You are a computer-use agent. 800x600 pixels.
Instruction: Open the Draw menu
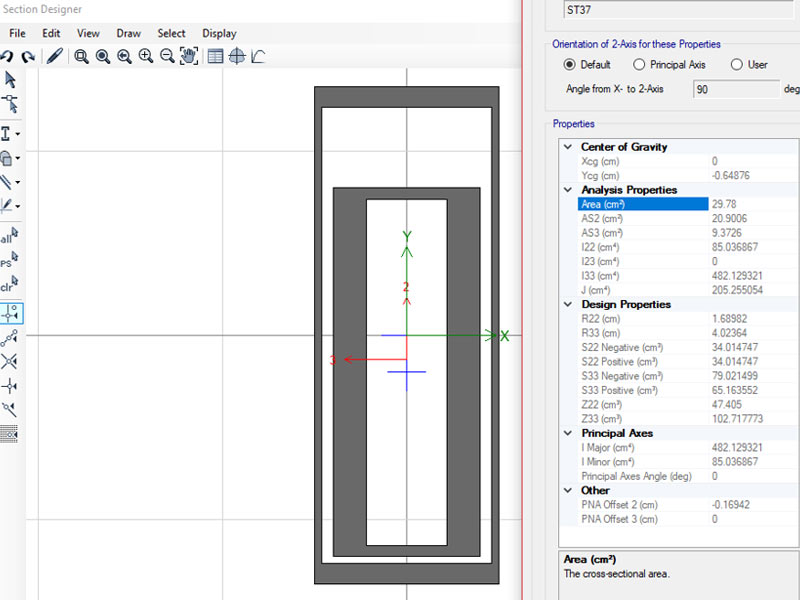129,33
